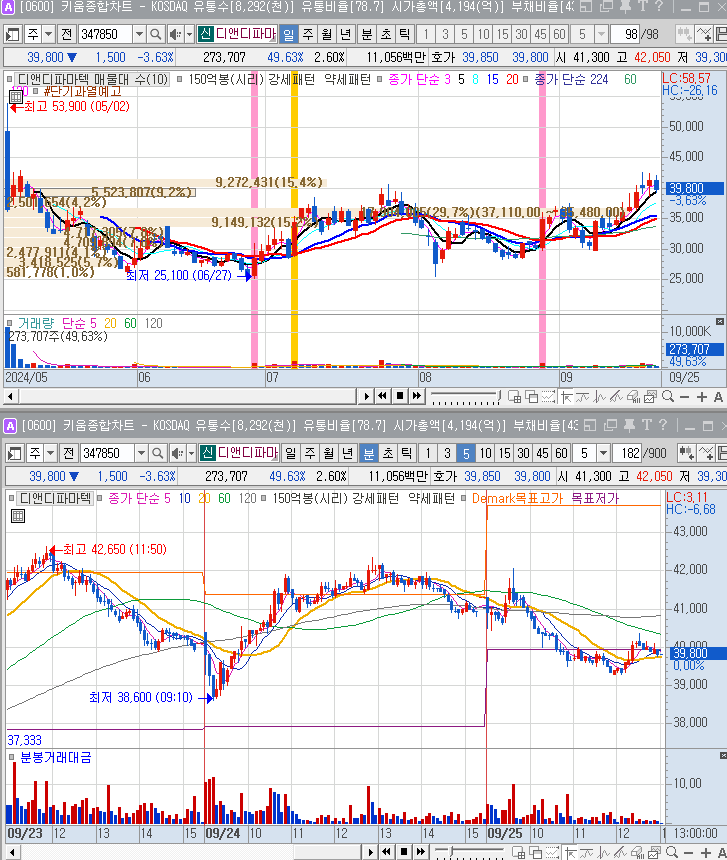Open interval value dropdown in lower toolbar
Image resolution: width=727 pixels, height=860 pixels.
pos(603,454)
